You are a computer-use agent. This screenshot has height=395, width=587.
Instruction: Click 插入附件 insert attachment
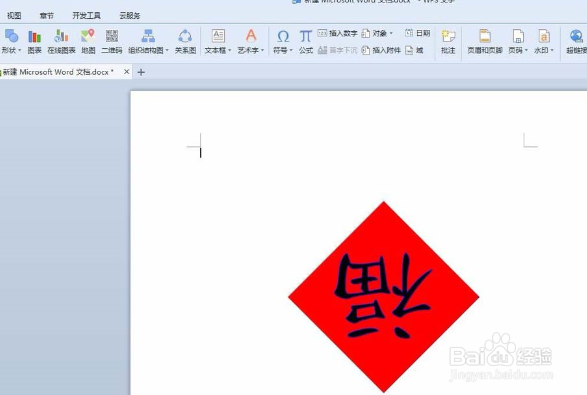point(381,50)
